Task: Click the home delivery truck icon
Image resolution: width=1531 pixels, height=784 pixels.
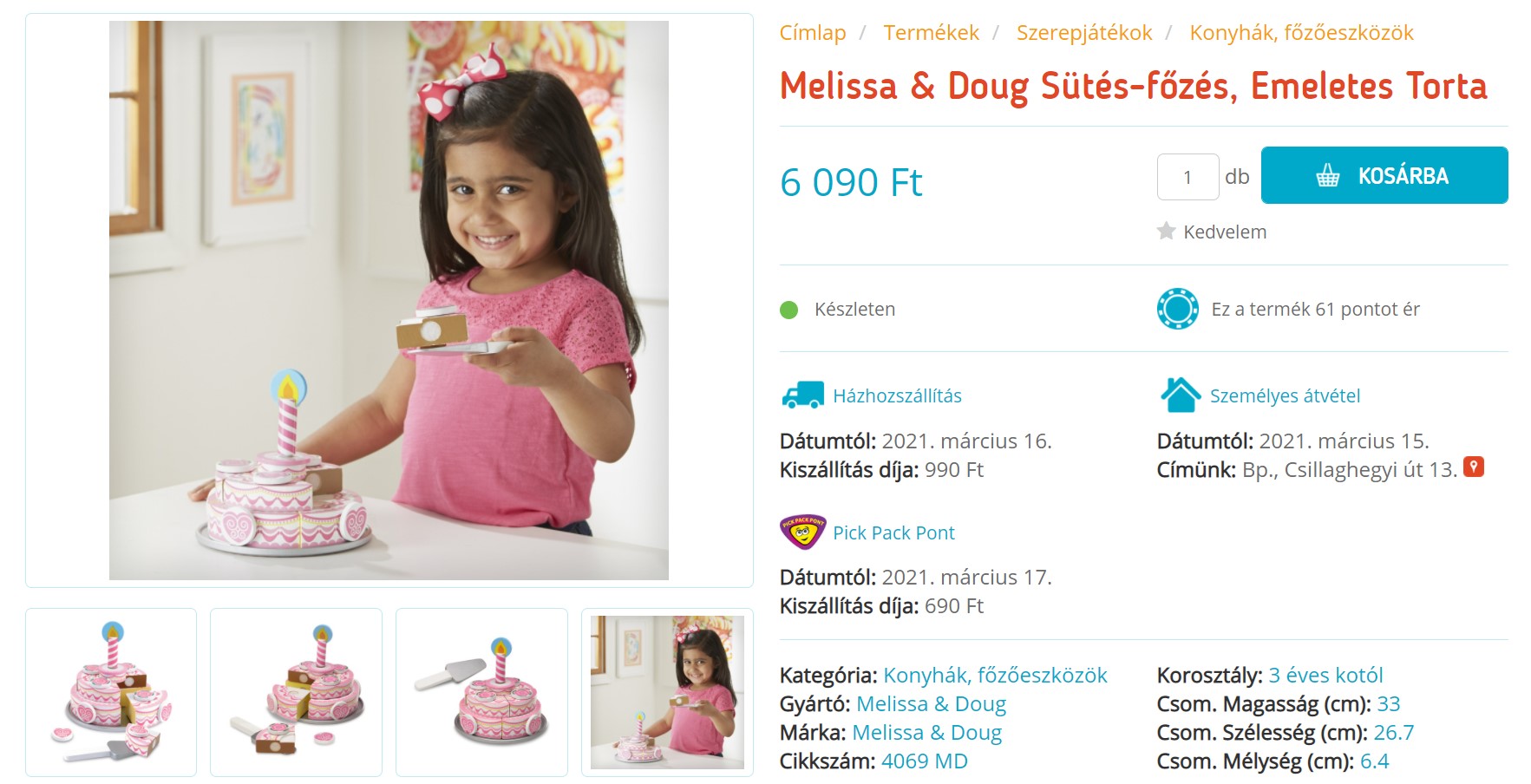Action: click(802, 395)
